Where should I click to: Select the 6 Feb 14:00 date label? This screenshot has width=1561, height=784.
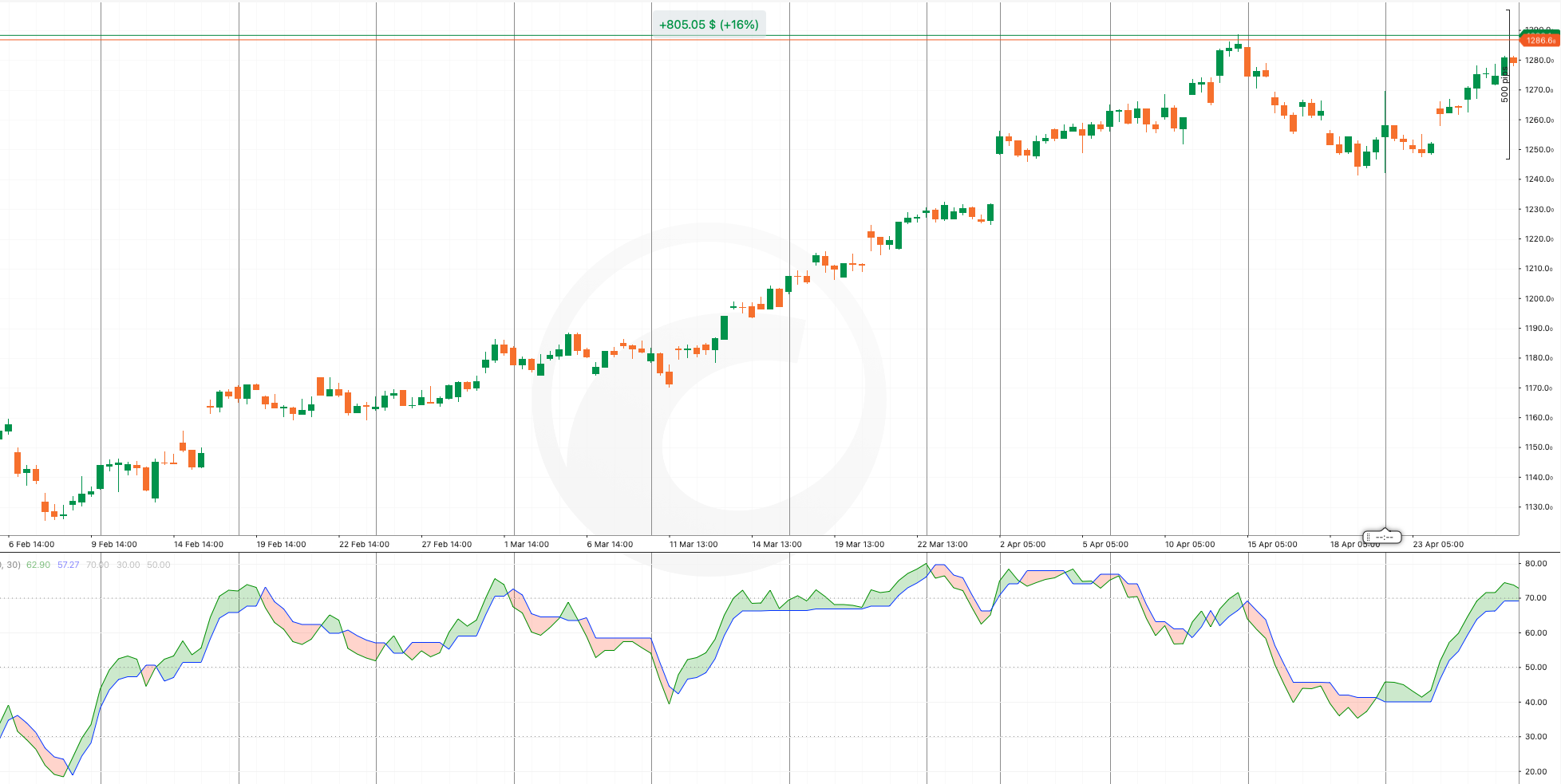pyautogui.click(x=30, y=544)
